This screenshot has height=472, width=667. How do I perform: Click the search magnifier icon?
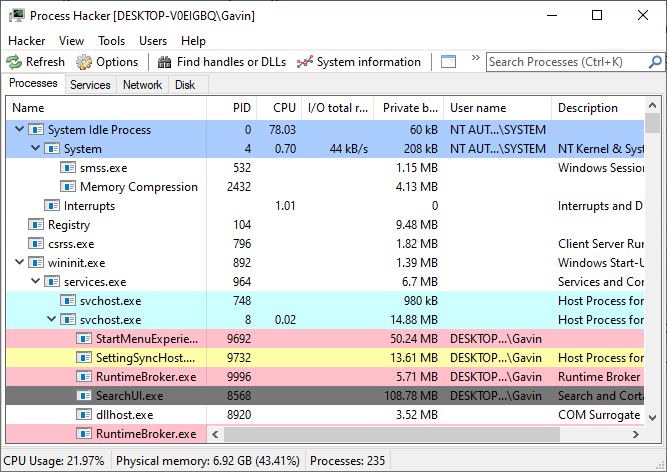click(655, 62)
